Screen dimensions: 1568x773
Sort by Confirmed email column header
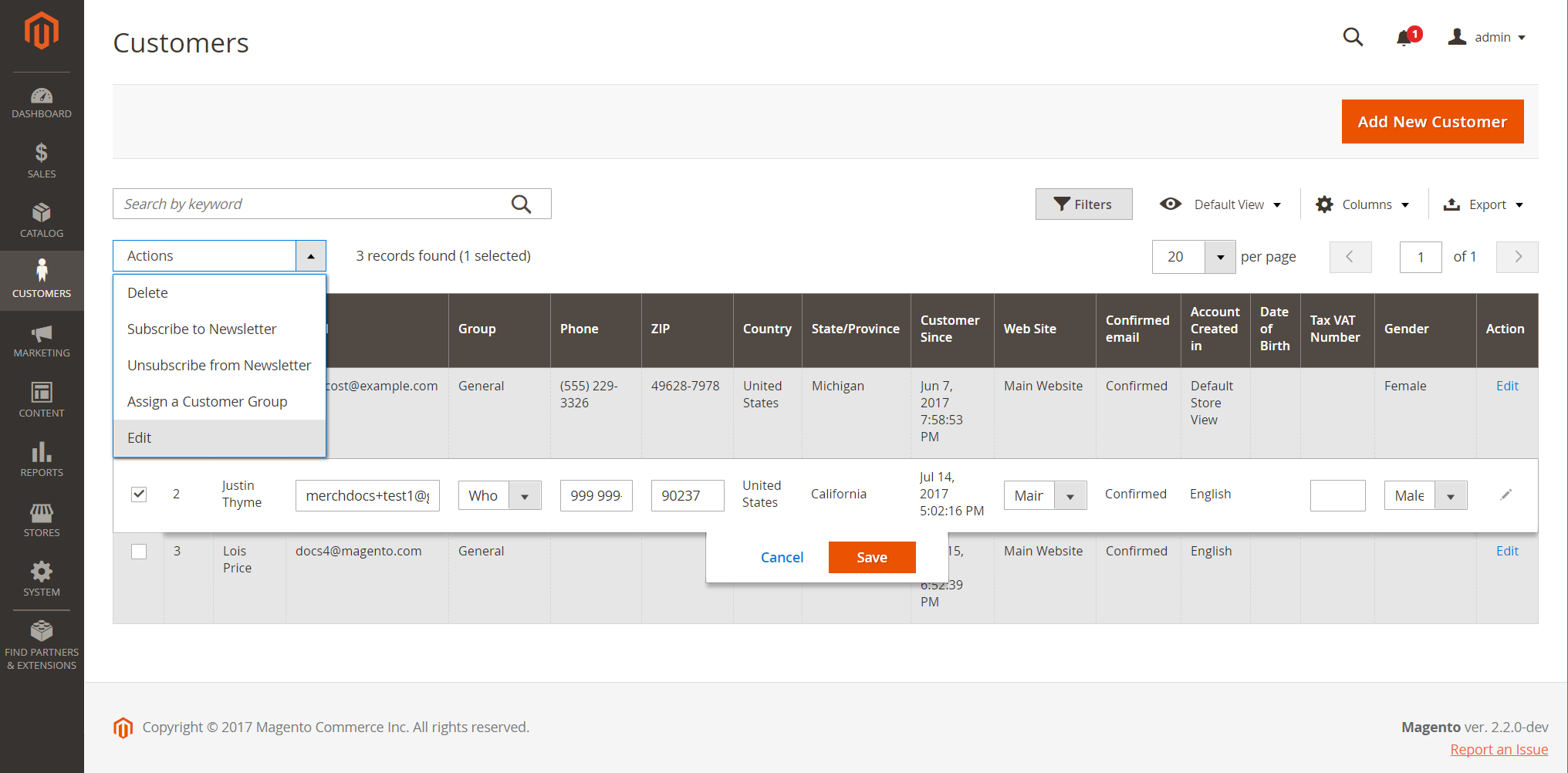coord(1138,329)
